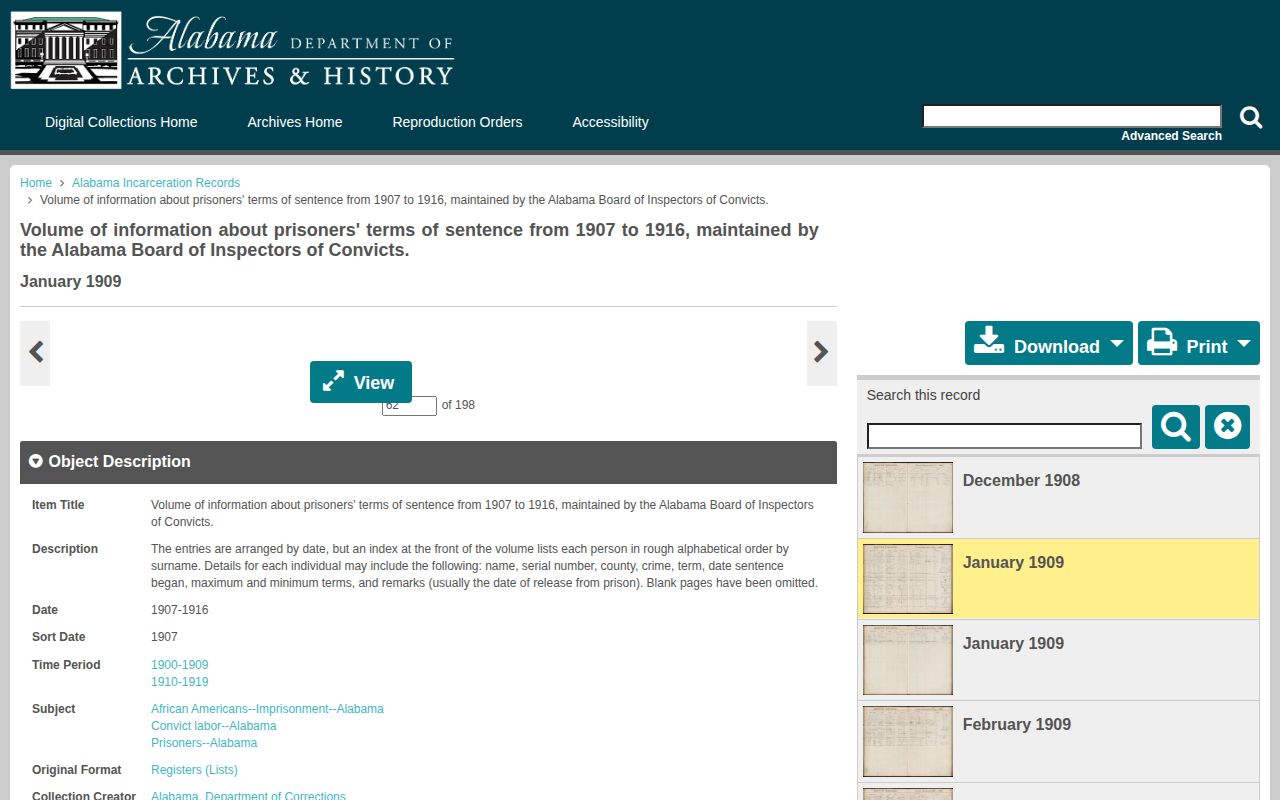Viewport: 1280px width, 800px height.
Task: Open Digital Collections Home
Action: coord(121,122)
